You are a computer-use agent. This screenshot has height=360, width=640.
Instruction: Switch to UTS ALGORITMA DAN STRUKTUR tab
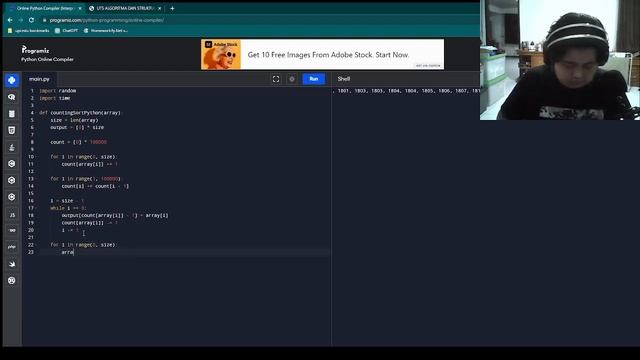tap(124, 8)
